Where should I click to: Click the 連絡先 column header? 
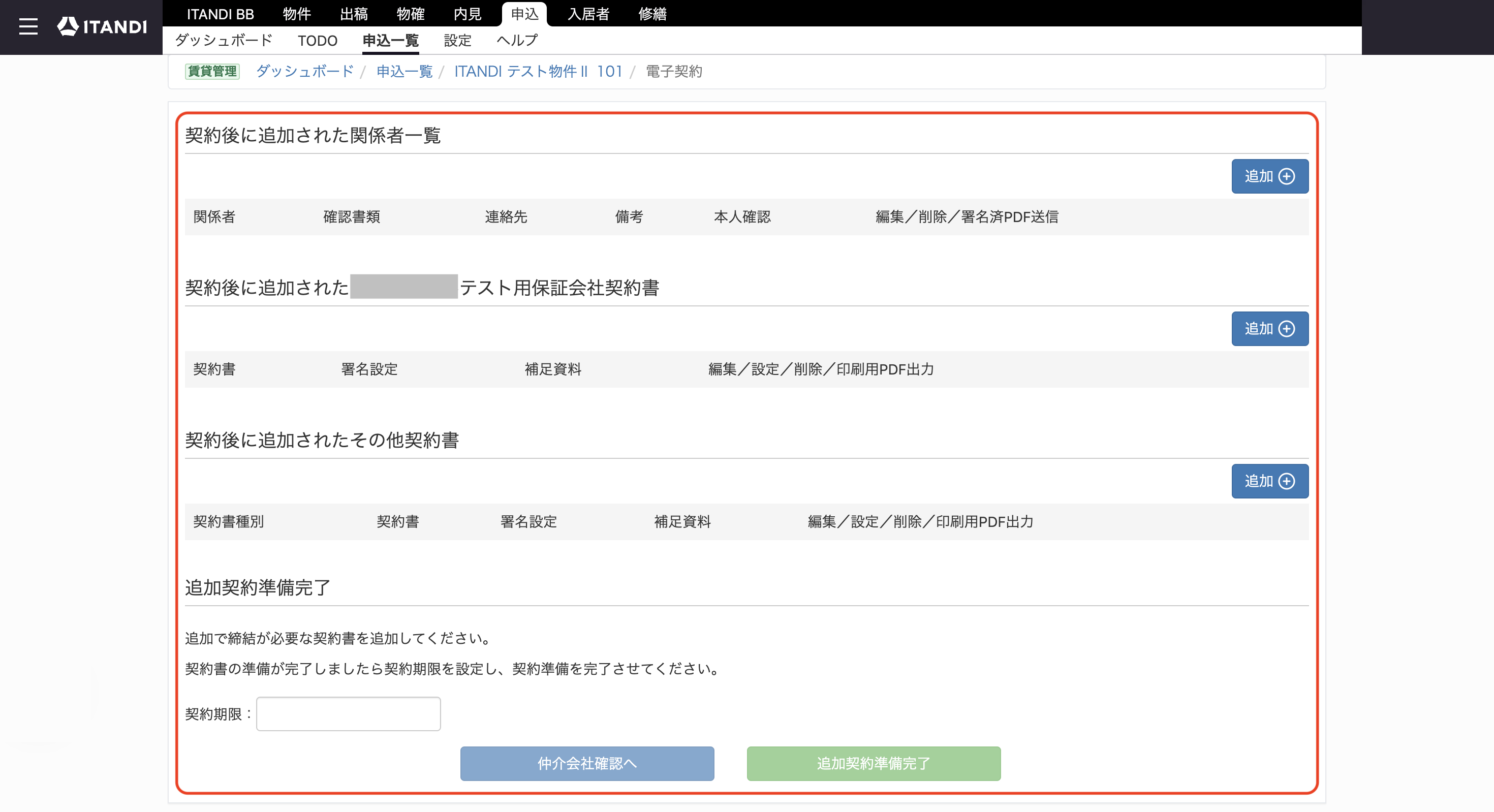(x=506, y=217)
